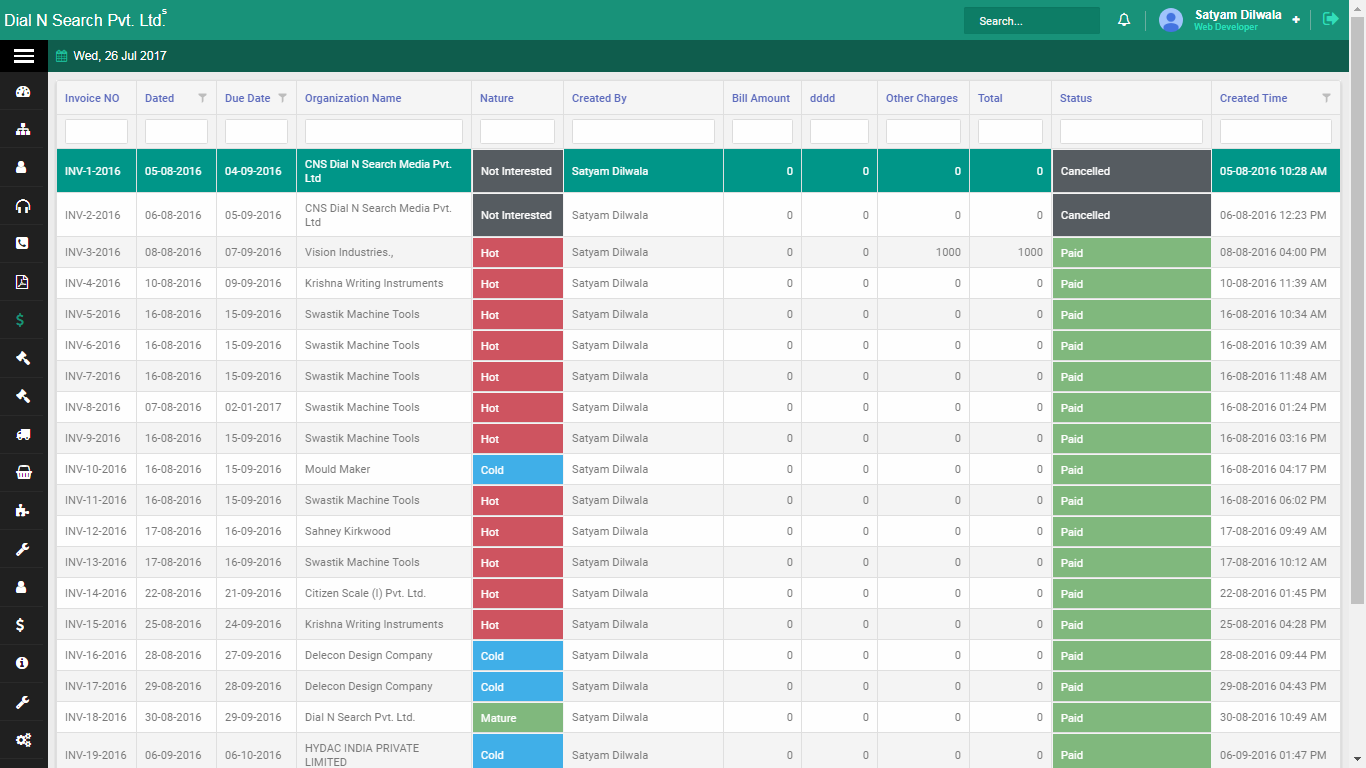Select the green dollar icon in sidebar
This screenshot has width=1366, height=768.
pyautogui.click(x=21, y=321)
